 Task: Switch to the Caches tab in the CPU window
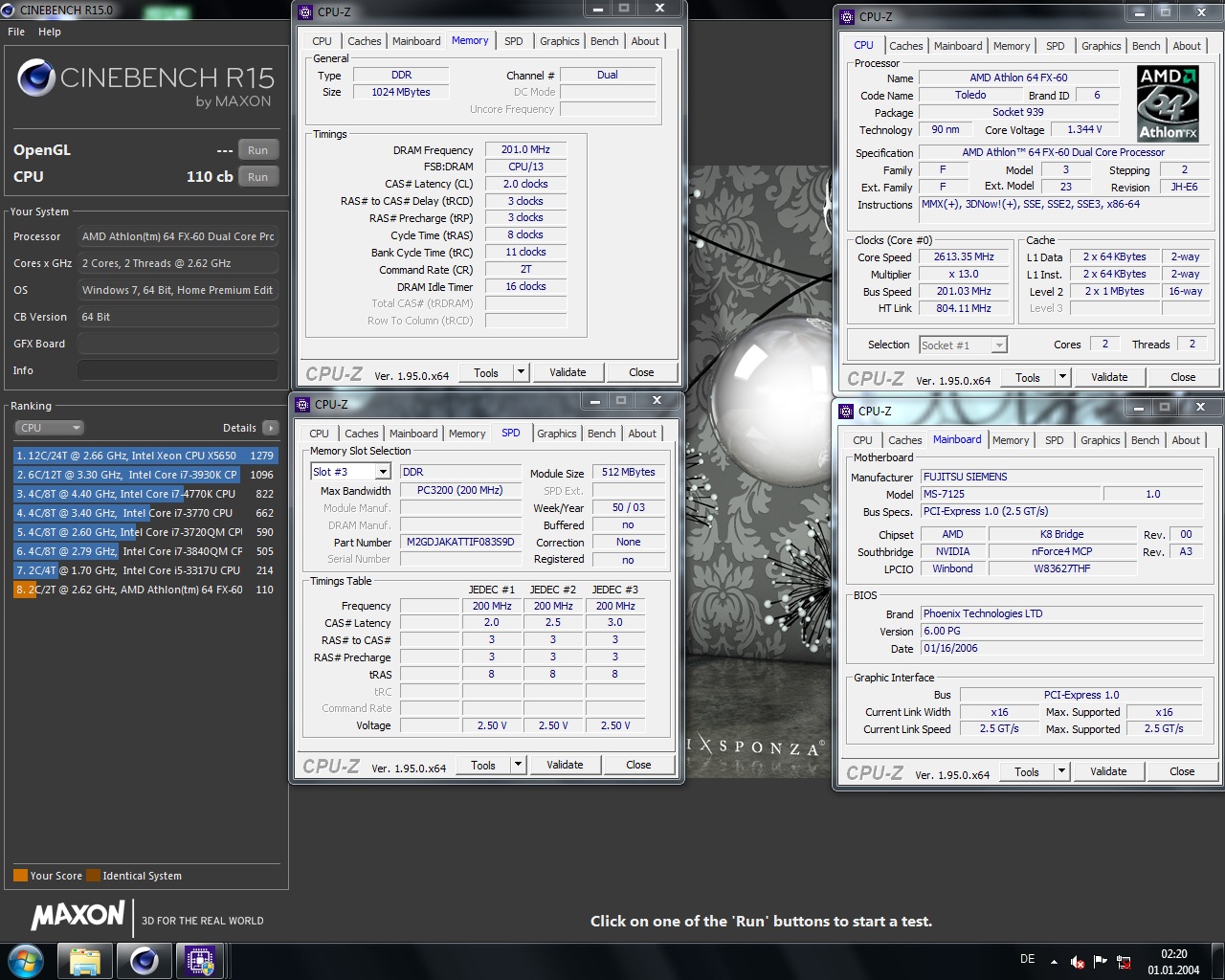(906, 46)
